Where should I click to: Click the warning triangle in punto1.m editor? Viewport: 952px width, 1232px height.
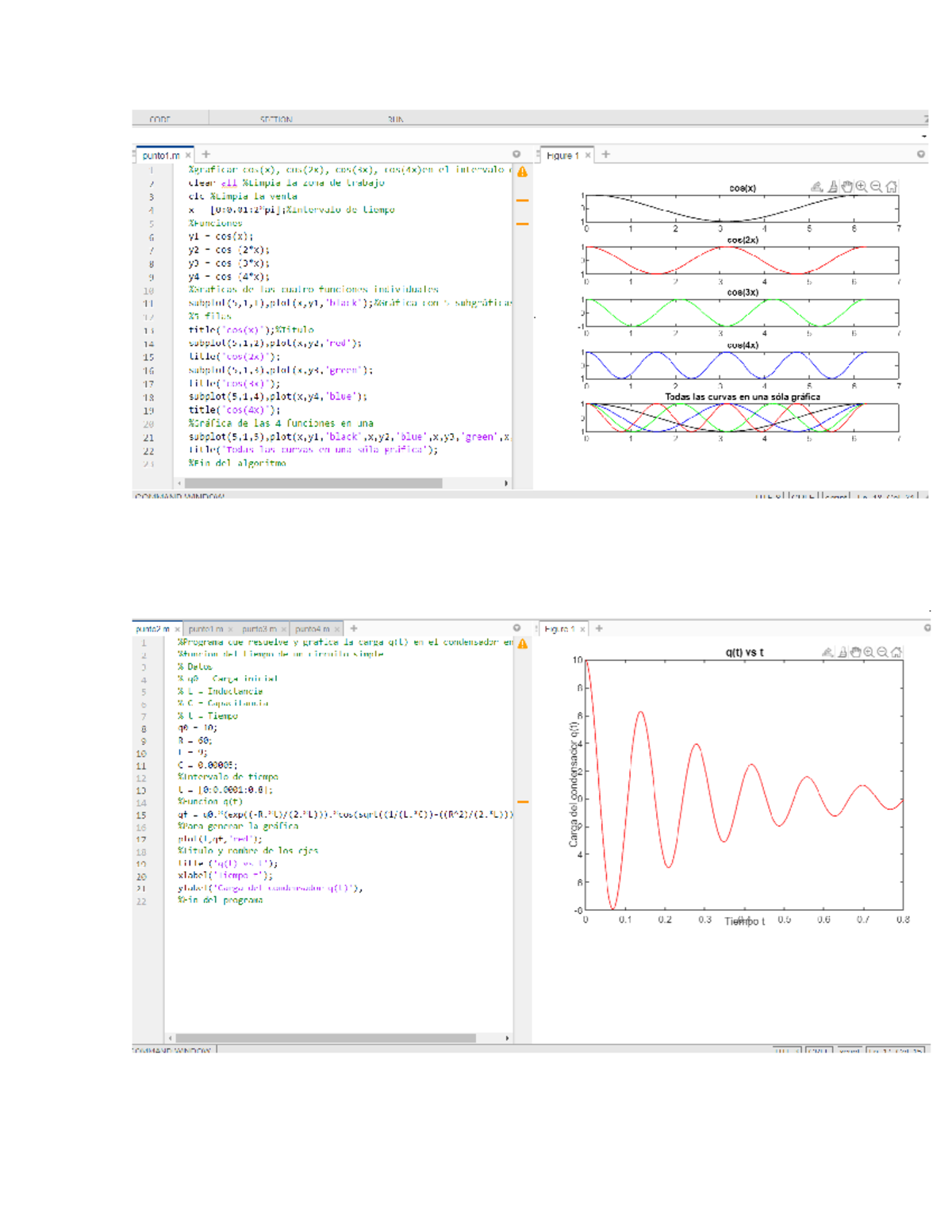[522, 171]
